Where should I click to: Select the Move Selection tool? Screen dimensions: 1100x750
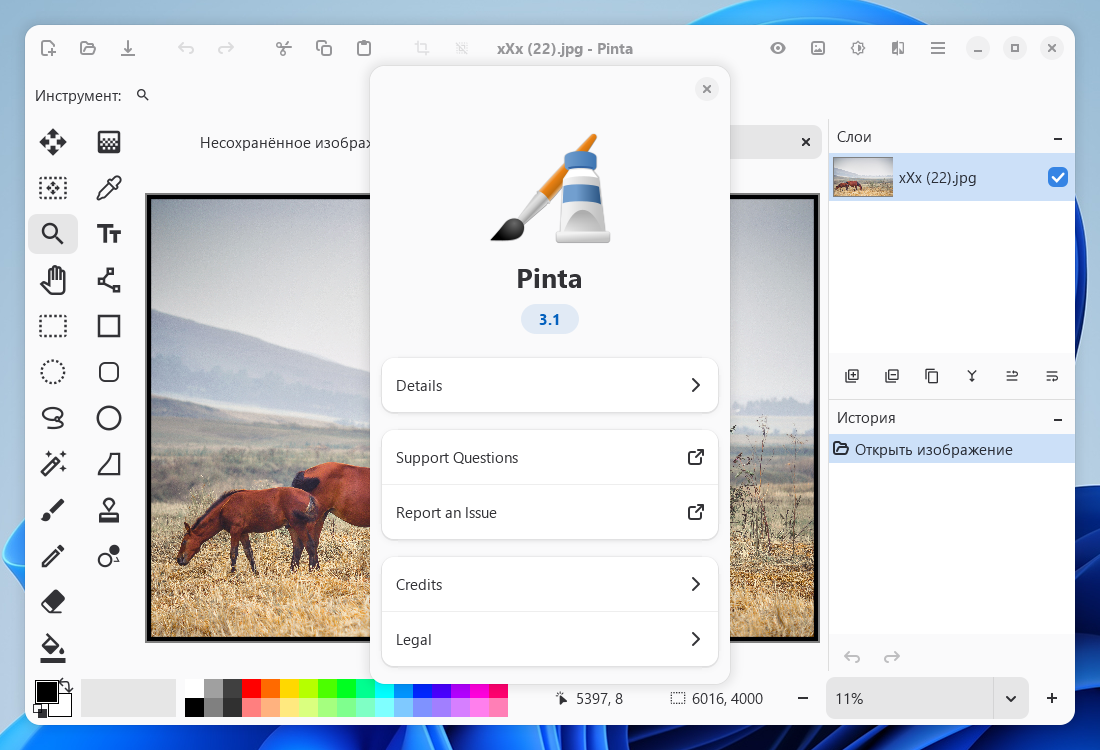tap(53, 188)
